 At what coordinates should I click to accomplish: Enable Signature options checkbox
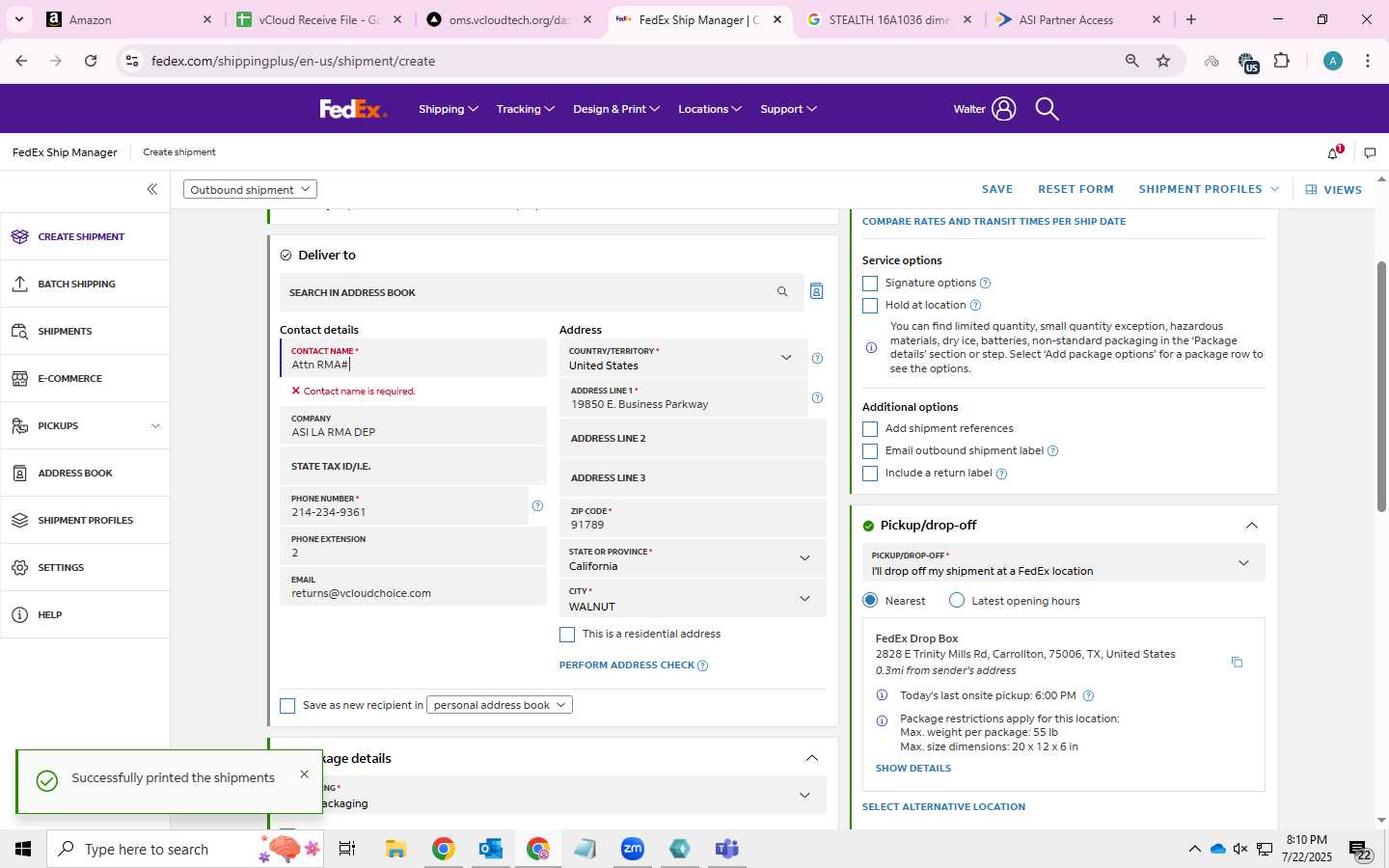(x=870, y=284)
